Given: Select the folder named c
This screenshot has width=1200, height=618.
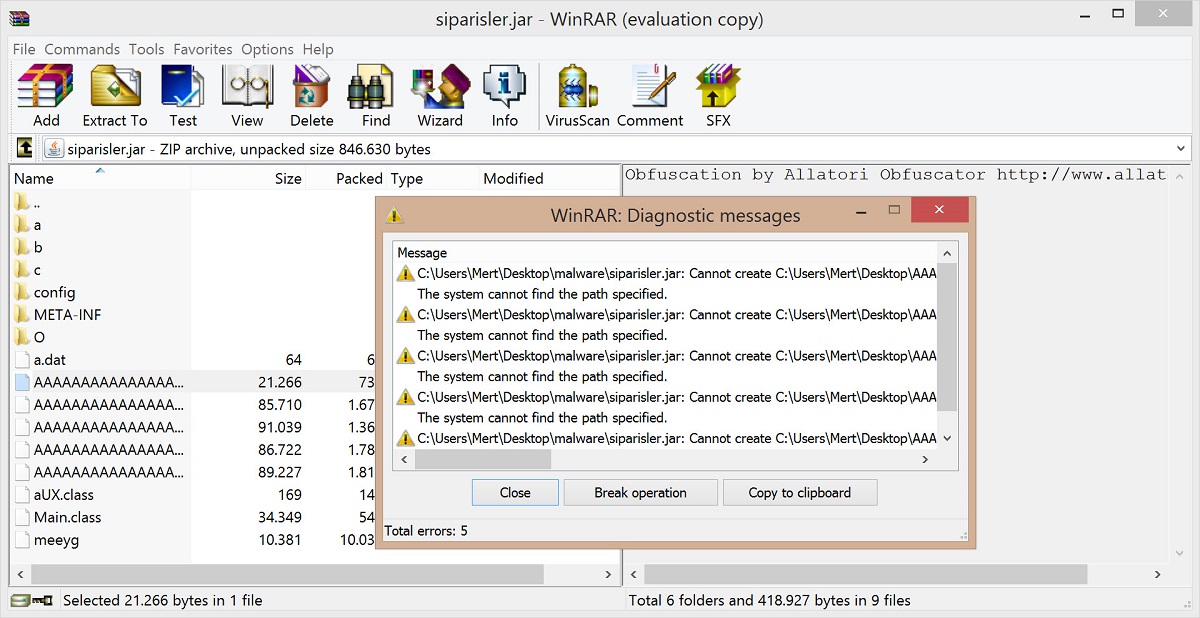Looking at the screenshot, I should pyautogui.click(x=37, y=270).
